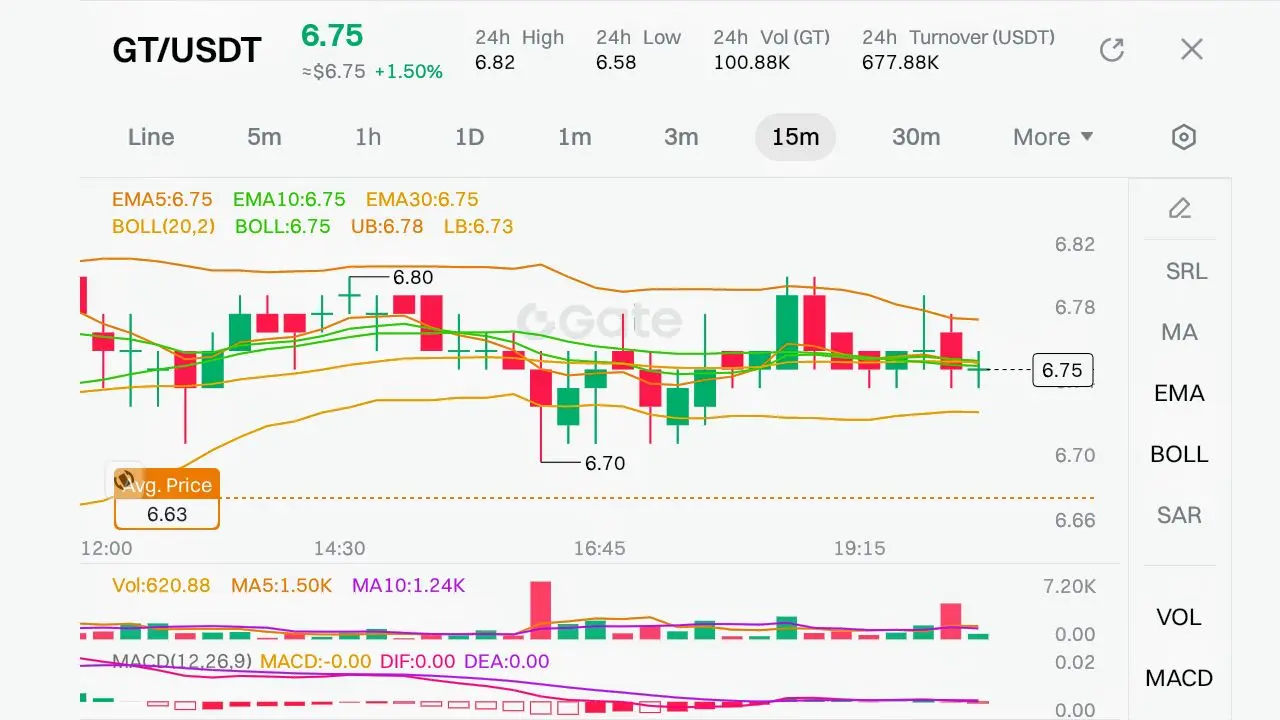The image size is (1280, 720).
Task: Click the MA10:1.24K volume legend
Action: 409,585
